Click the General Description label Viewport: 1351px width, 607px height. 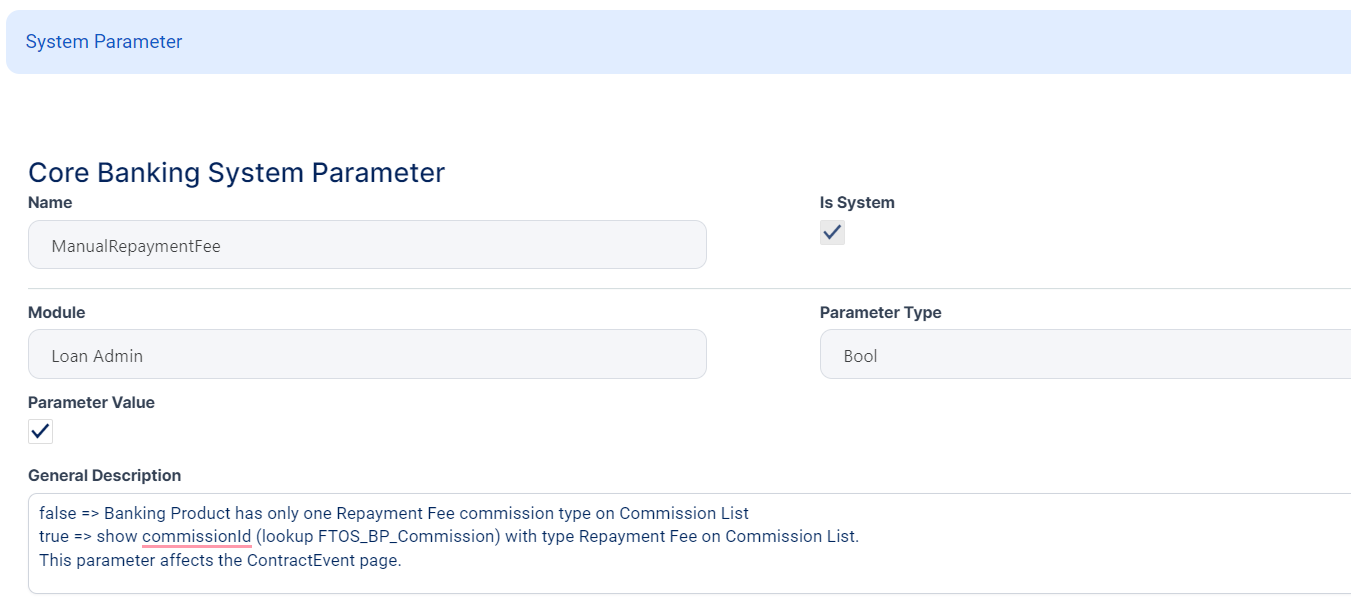(104, 475)
